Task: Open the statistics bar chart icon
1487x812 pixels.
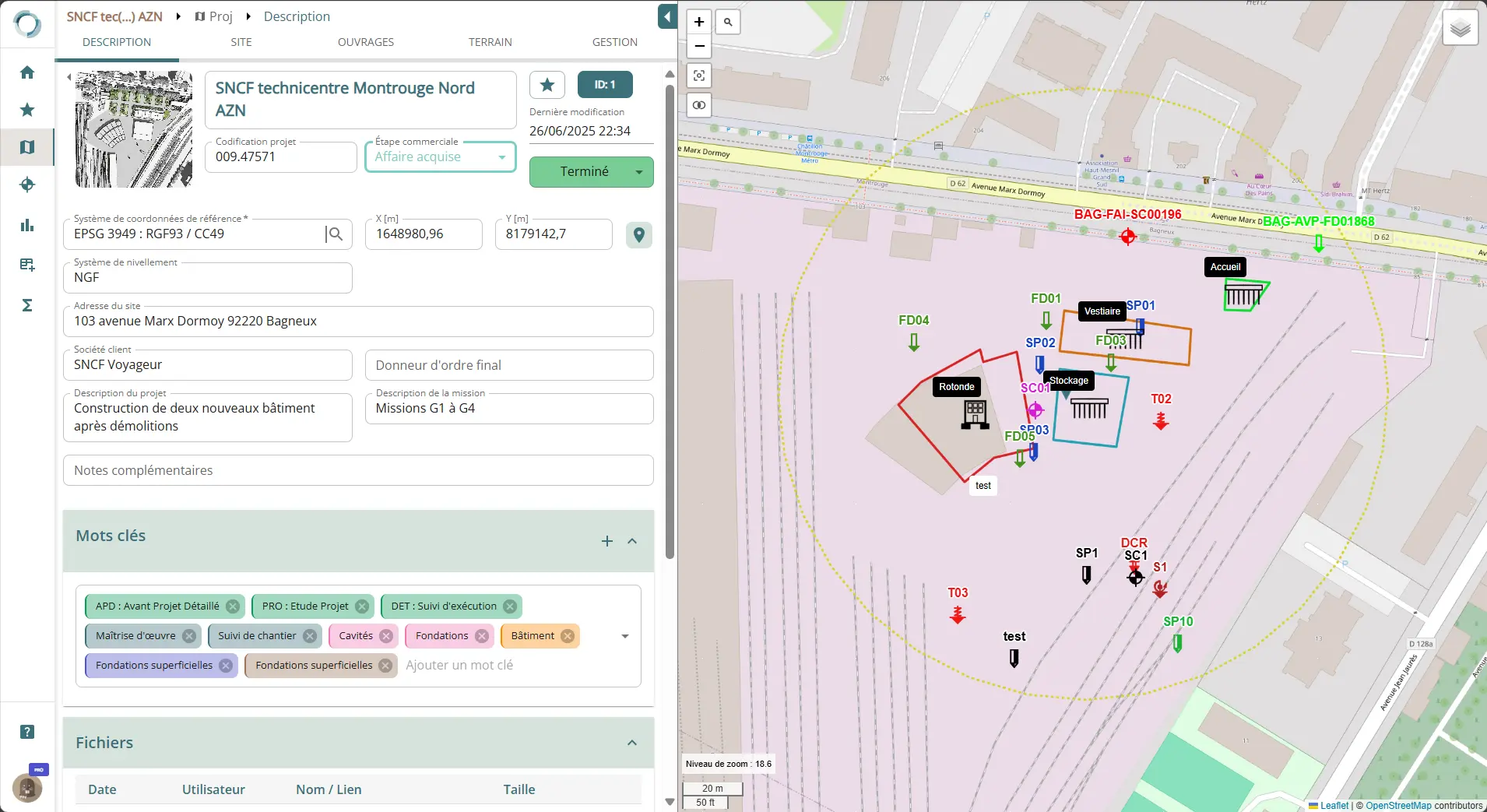Action: [27, 226]
